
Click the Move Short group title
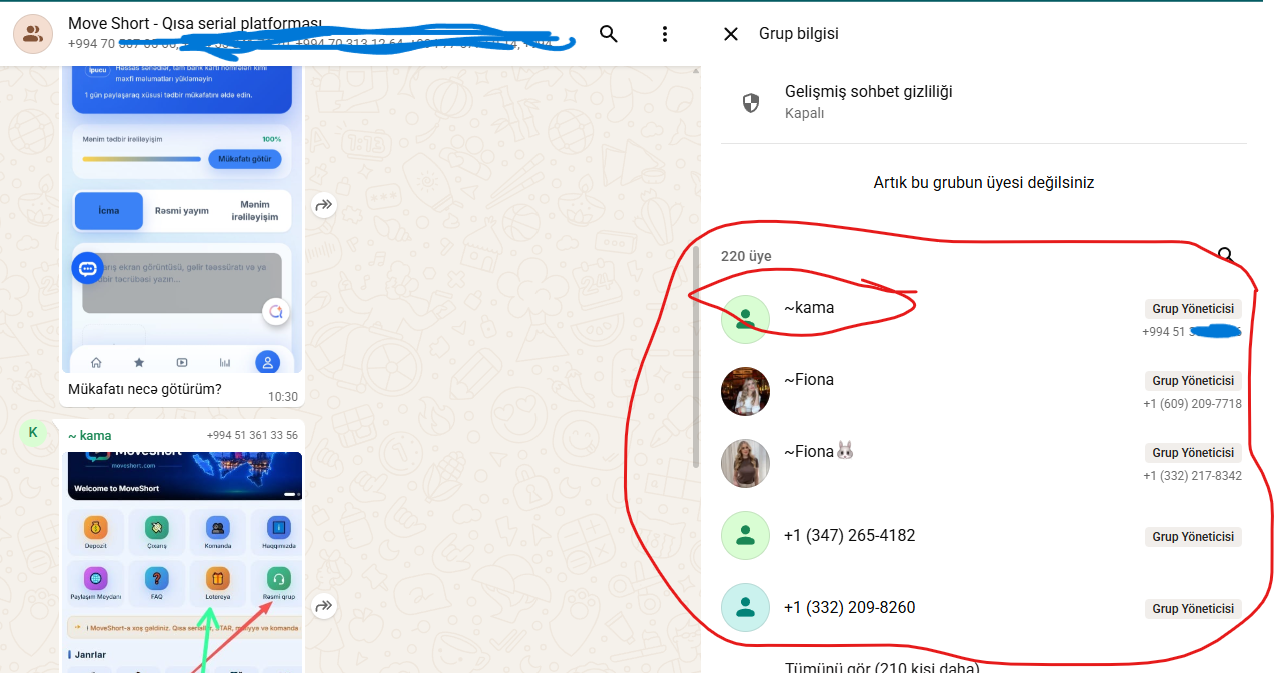(x=195, y=23)
